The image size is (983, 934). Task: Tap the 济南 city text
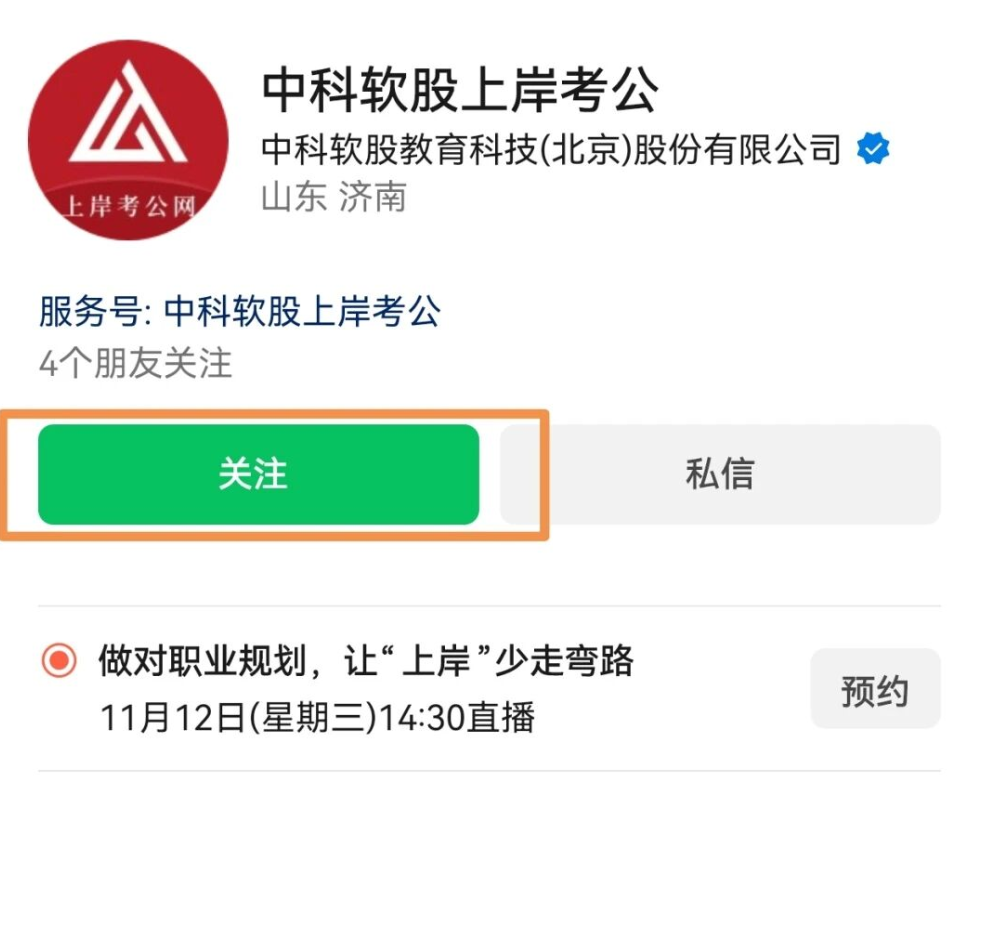click(x=372, y=197)
